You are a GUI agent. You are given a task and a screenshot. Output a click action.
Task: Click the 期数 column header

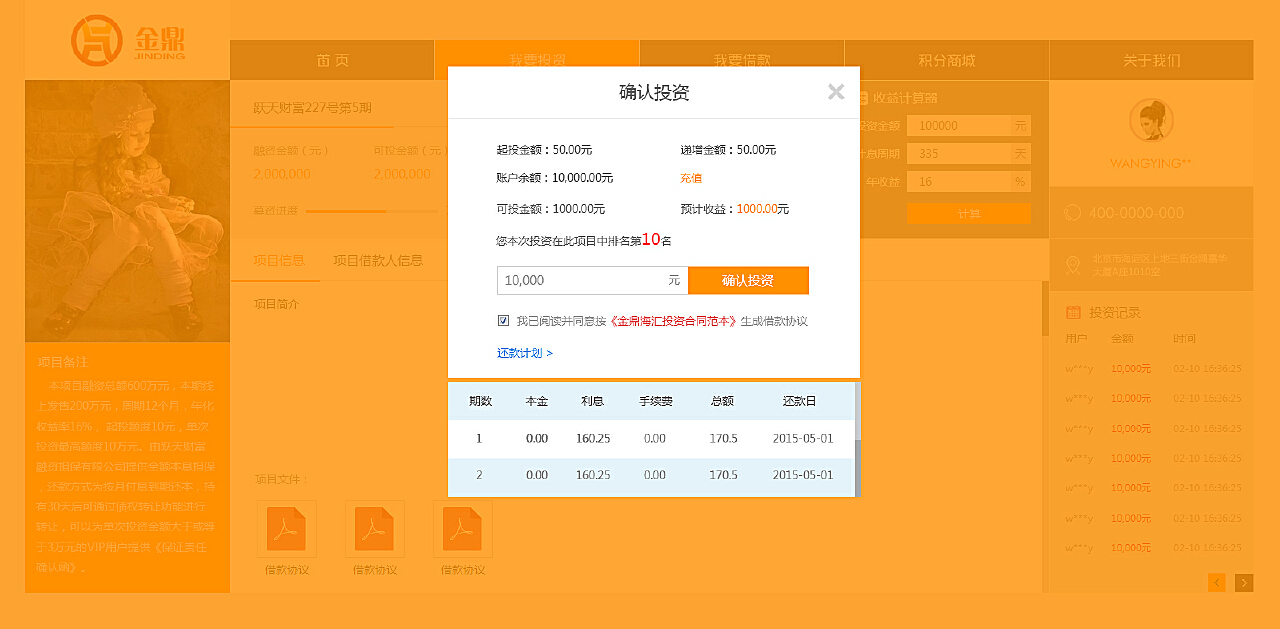(480, 401)
